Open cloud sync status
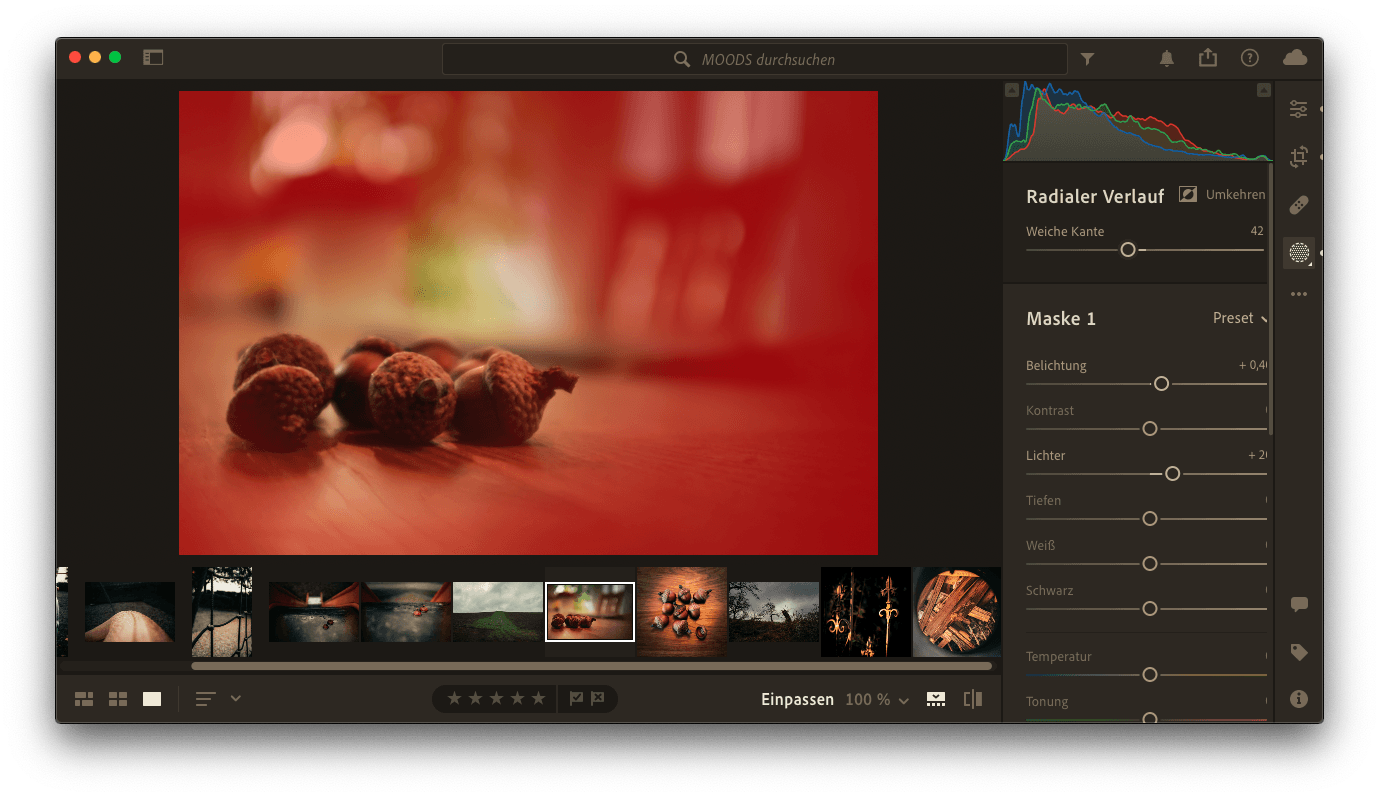1379x797 pixels. [1295, 58]
